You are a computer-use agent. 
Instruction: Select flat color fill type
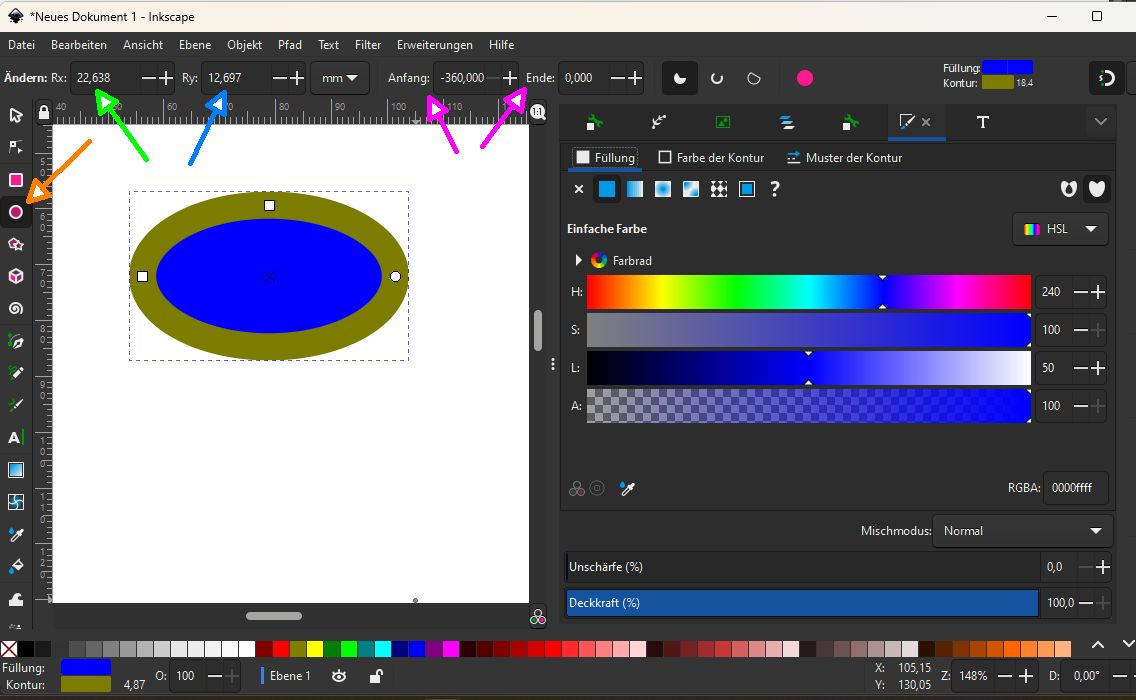pyautogui.click(x=606, y=189)
